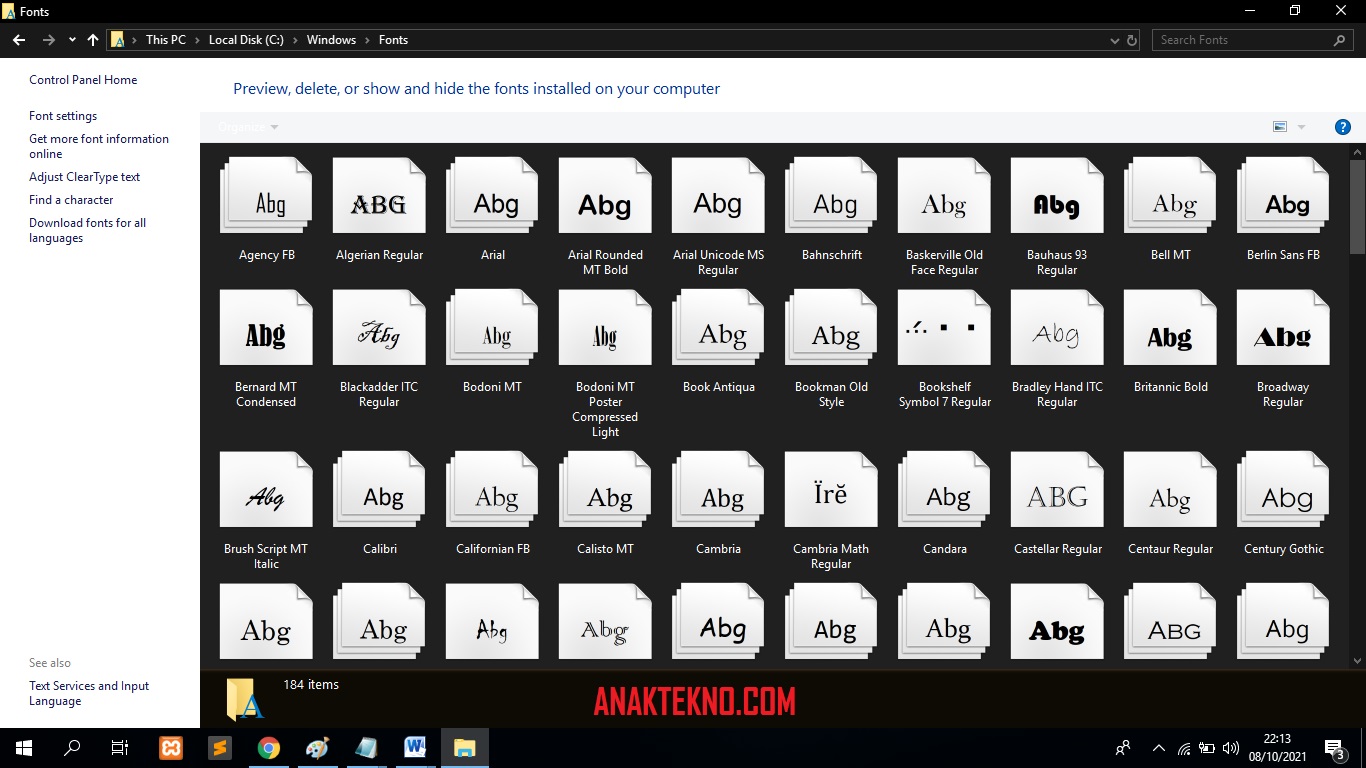Screen dimensions: 1366x768
Task: Click Download fonts for all languages
Action: 87,230
